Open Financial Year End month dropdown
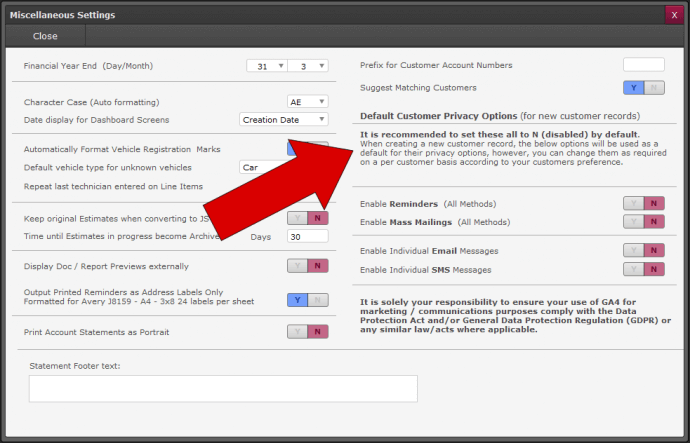The height and width of the screenshot is (443, 690). click(x=308, y=66)
